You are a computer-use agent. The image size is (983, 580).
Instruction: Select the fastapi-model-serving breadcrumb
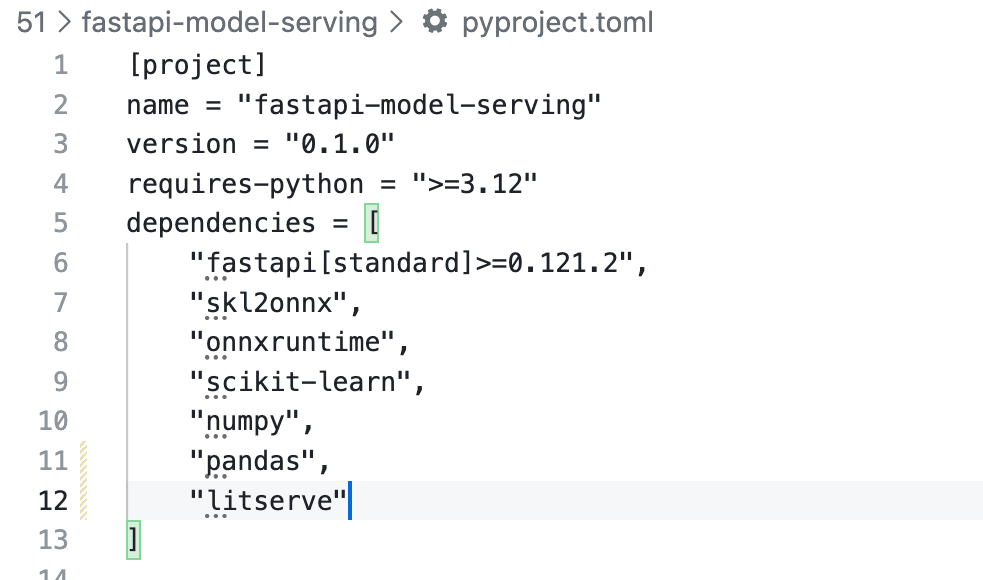[x=229, y=22]
